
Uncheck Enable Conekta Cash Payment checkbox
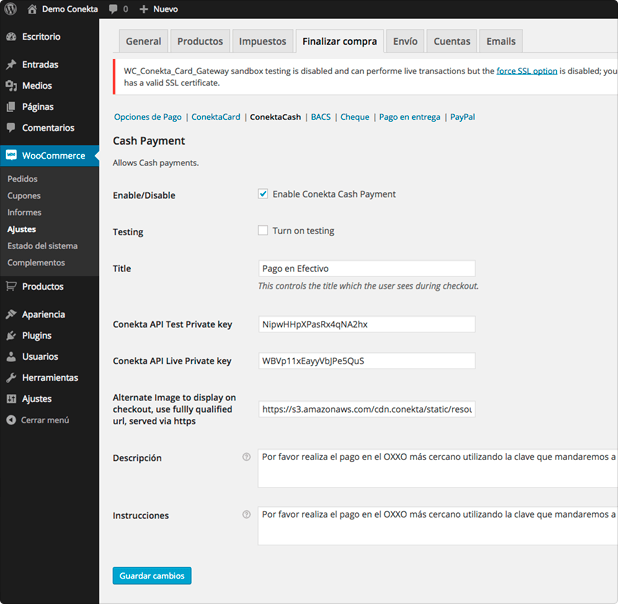pyautogui.click(x=263, y=194)
